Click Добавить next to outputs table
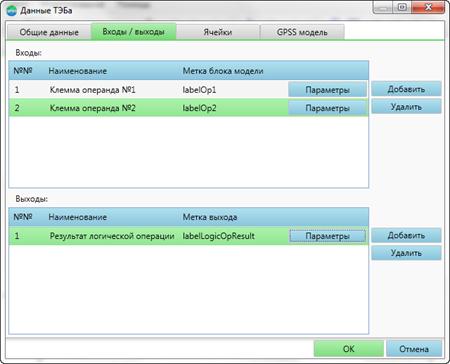Image resolution: width=450 pixels, height=364 pixels. coord(406,235)
